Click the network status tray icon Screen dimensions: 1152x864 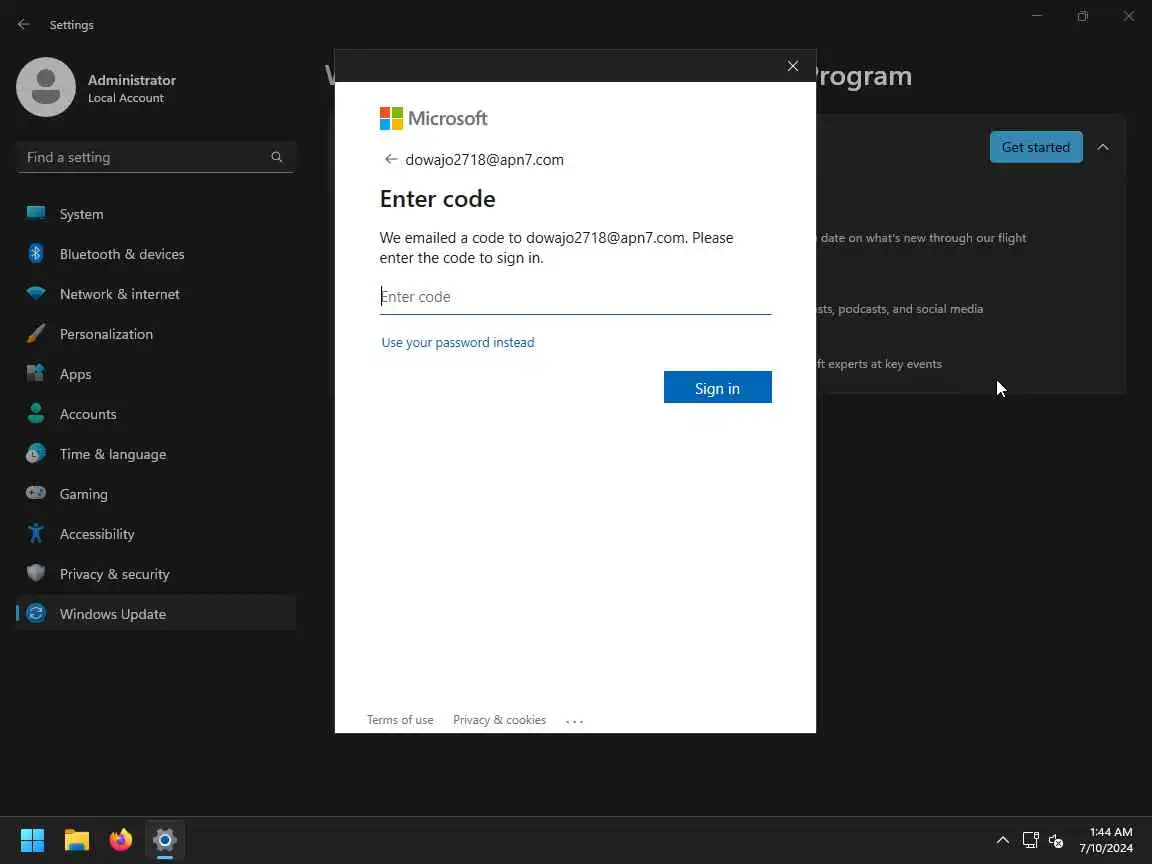tap(1030, 840)
